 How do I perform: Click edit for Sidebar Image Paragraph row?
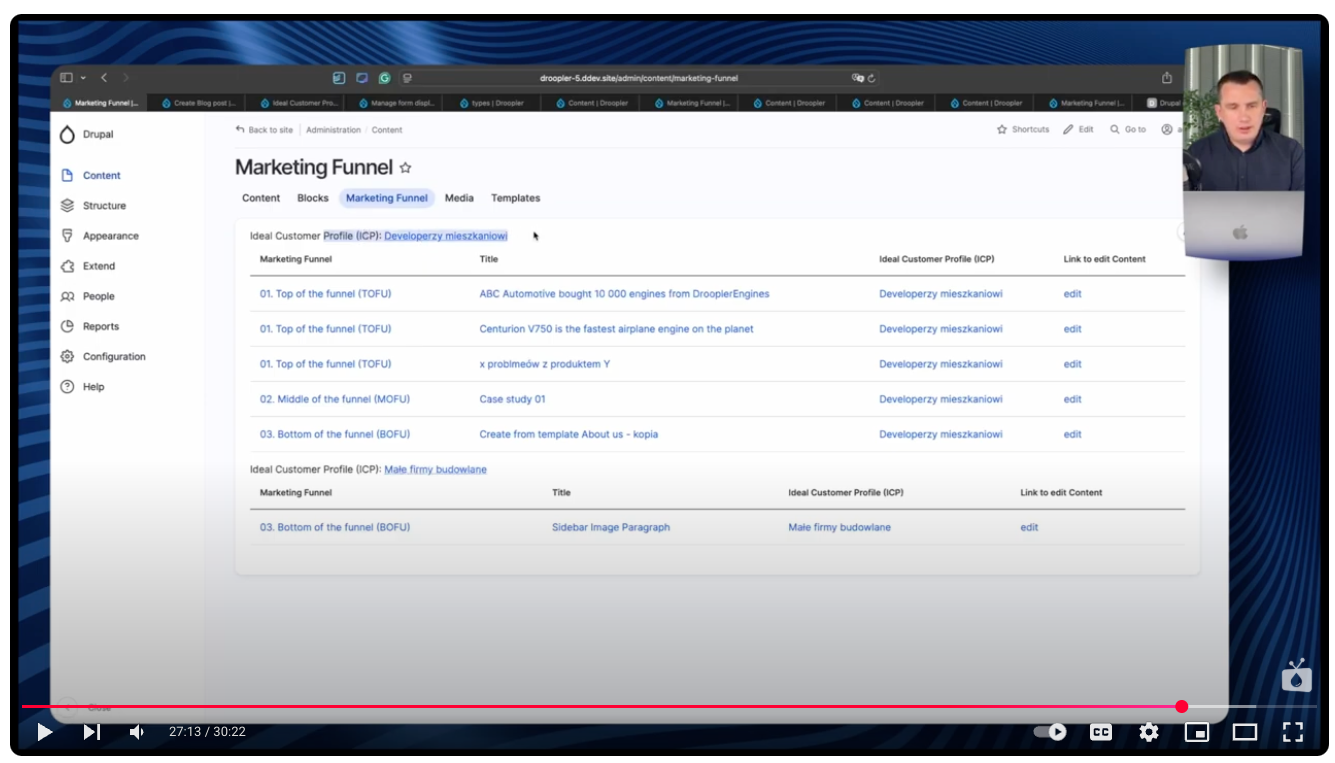[x=1029, y=527]
